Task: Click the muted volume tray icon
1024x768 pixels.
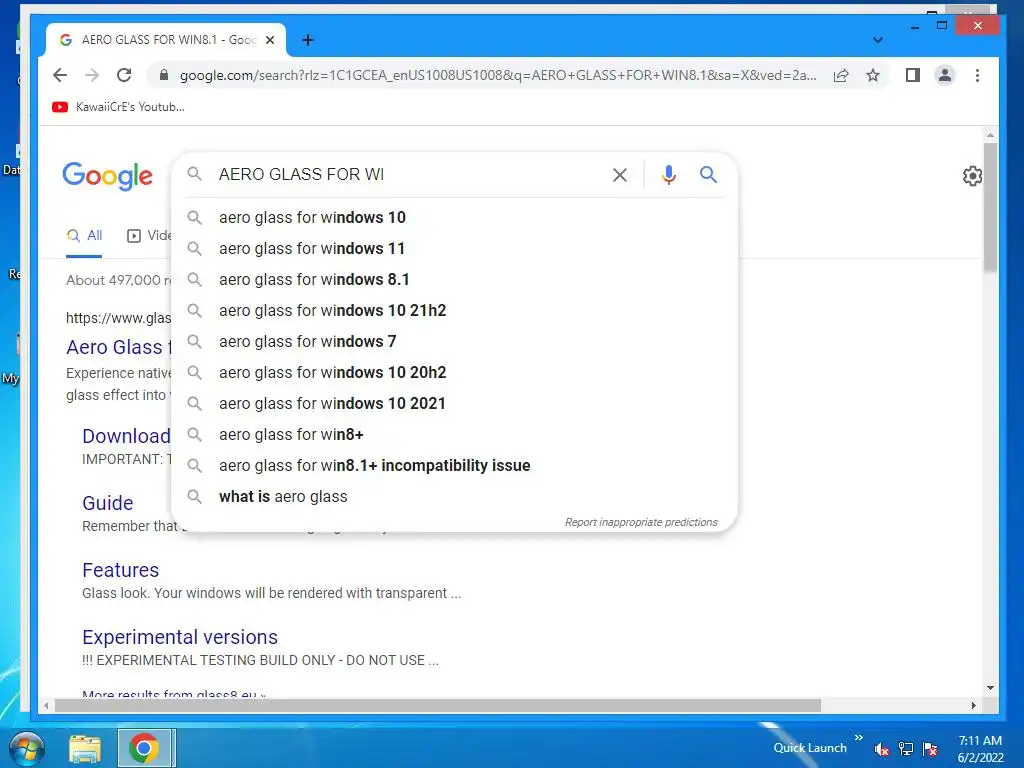Action: pos(882,749)
